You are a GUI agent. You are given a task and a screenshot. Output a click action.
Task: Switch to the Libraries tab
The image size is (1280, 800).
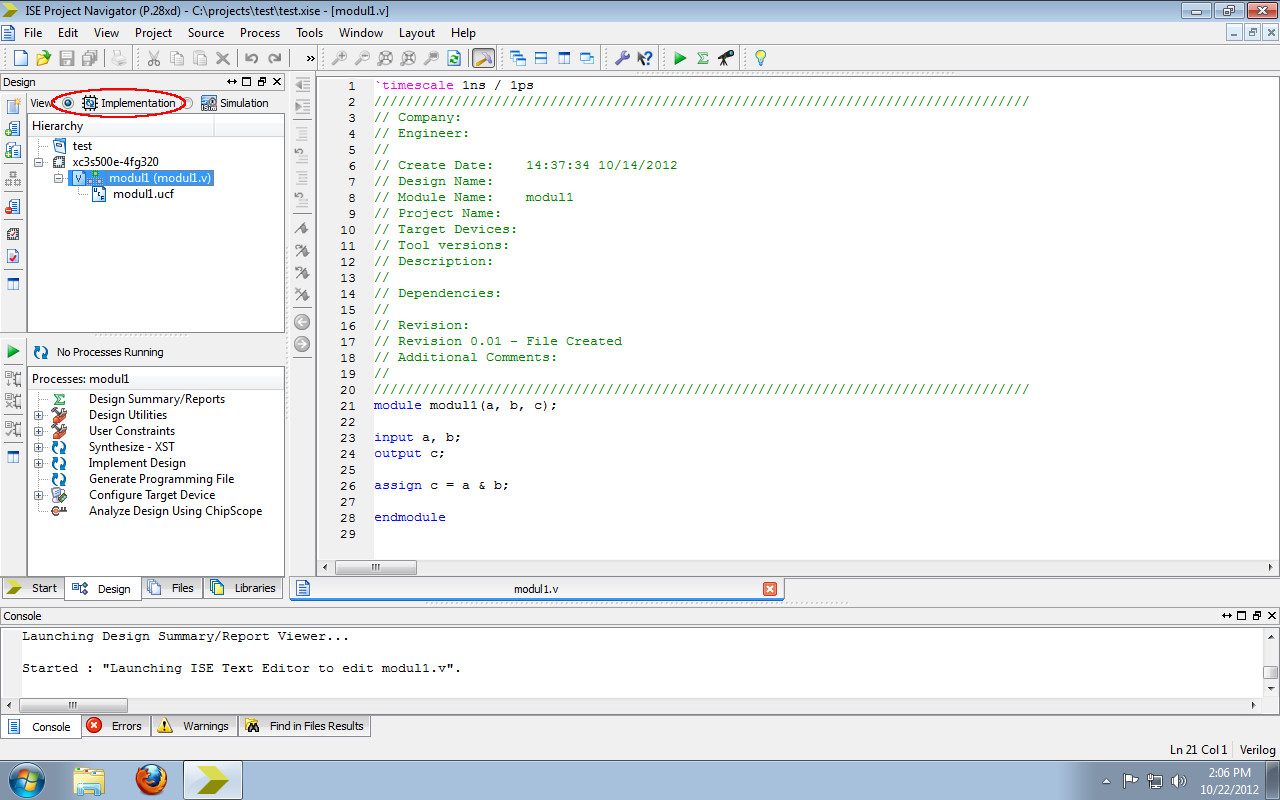click(243, 588)
